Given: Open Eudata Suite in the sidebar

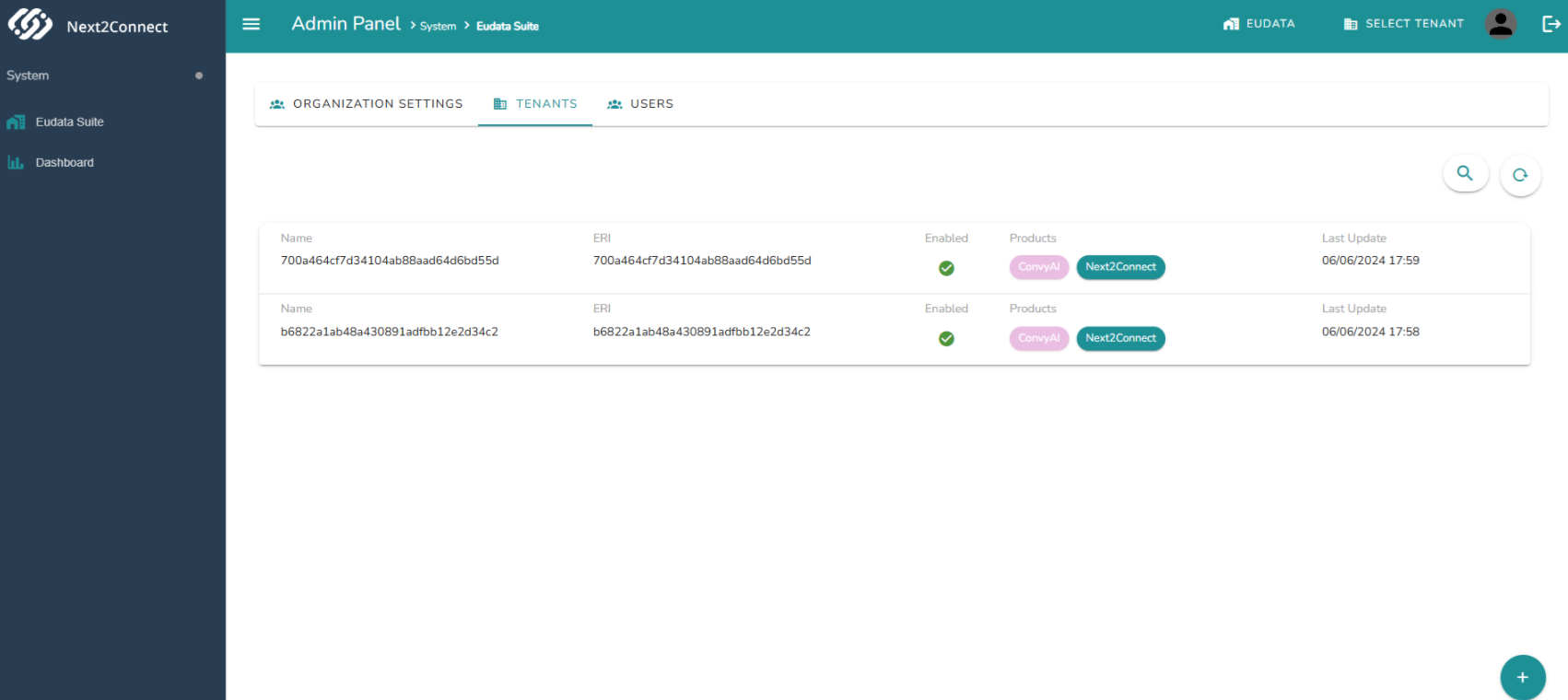Looking at the screenshot, I should [x=69, y=122].
